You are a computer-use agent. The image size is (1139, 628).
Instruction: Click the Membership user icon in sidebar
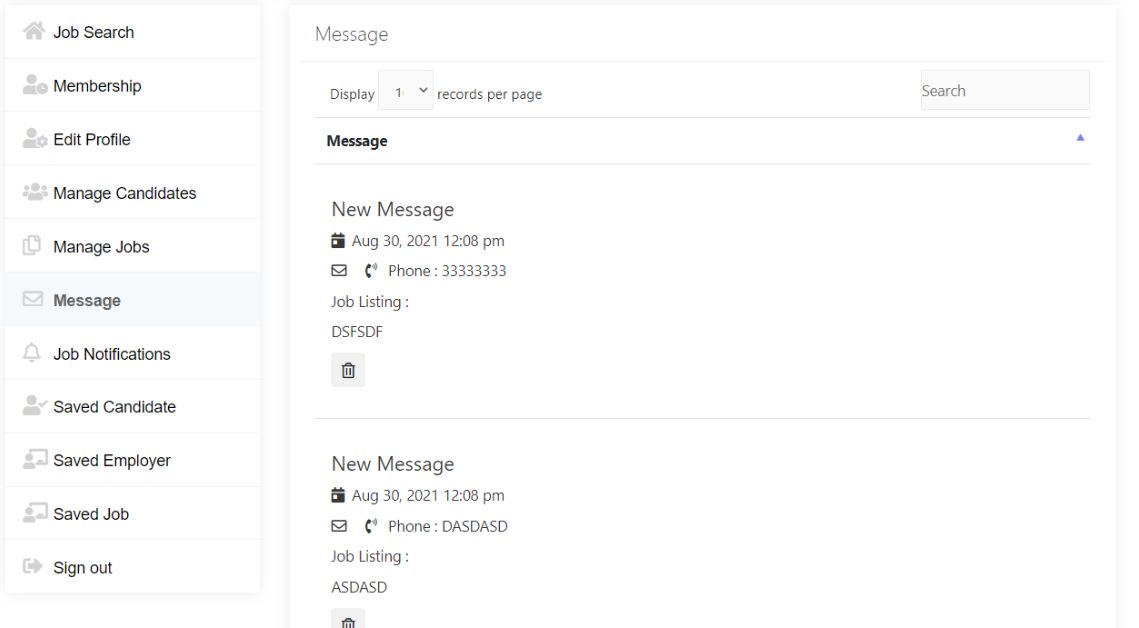pos(35,86)
